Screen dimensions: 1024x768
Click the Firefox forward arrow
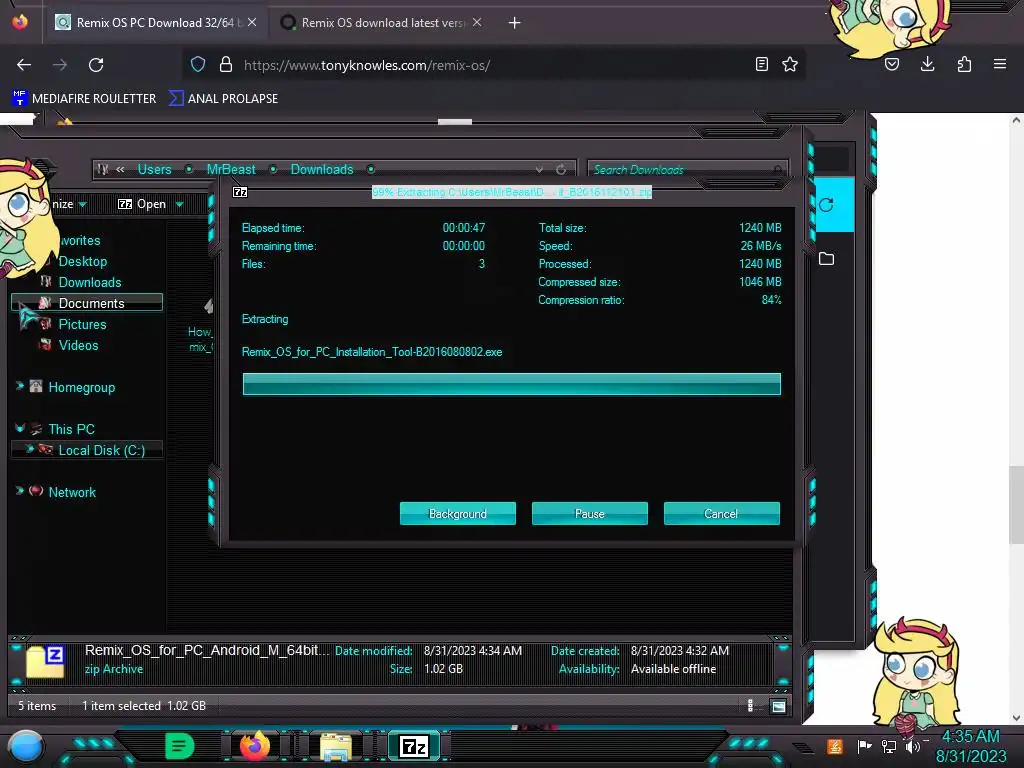coord(60,65)
